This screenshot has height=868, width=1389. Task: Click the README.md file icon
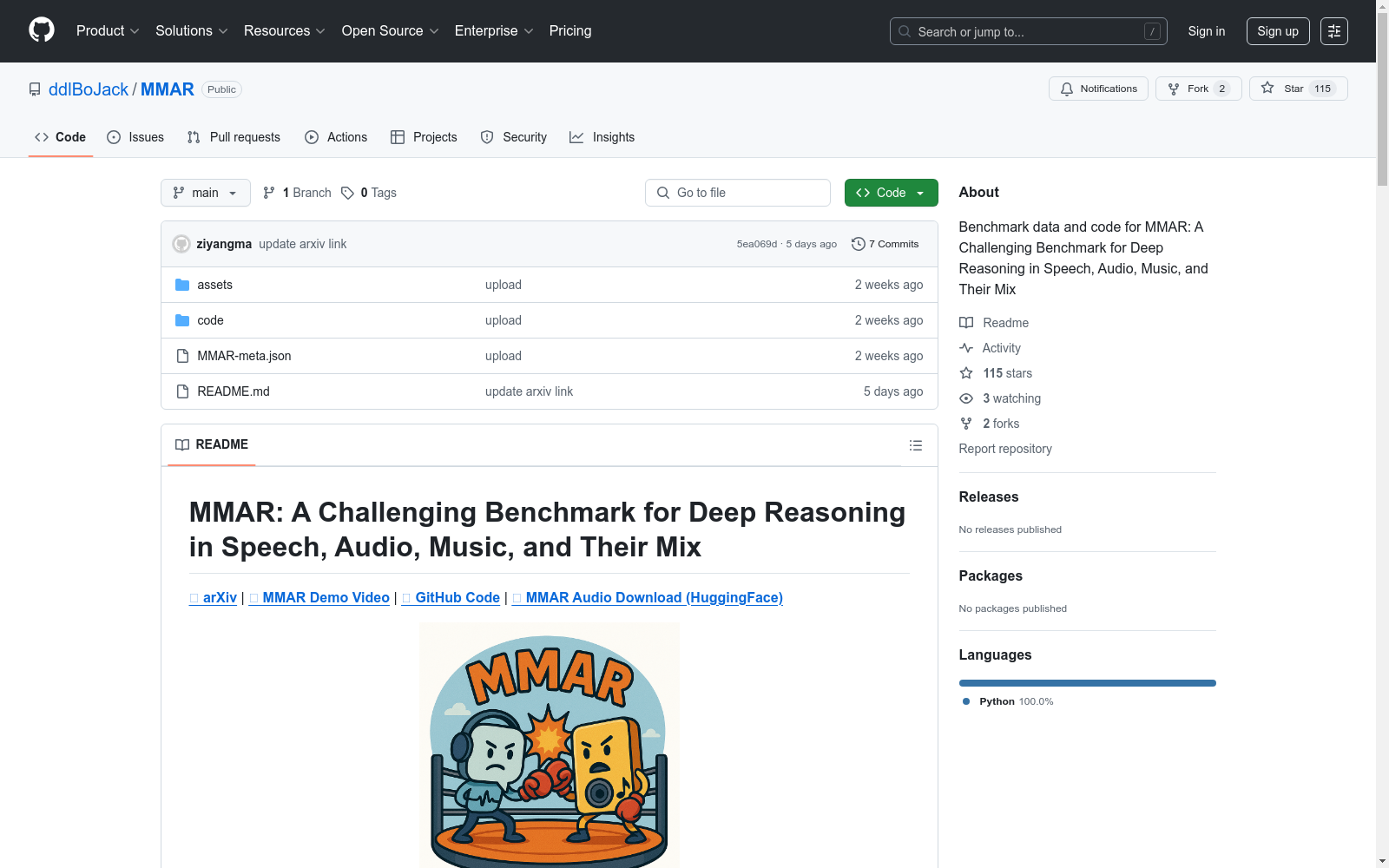pyautogui.click(x=182, y=391)
